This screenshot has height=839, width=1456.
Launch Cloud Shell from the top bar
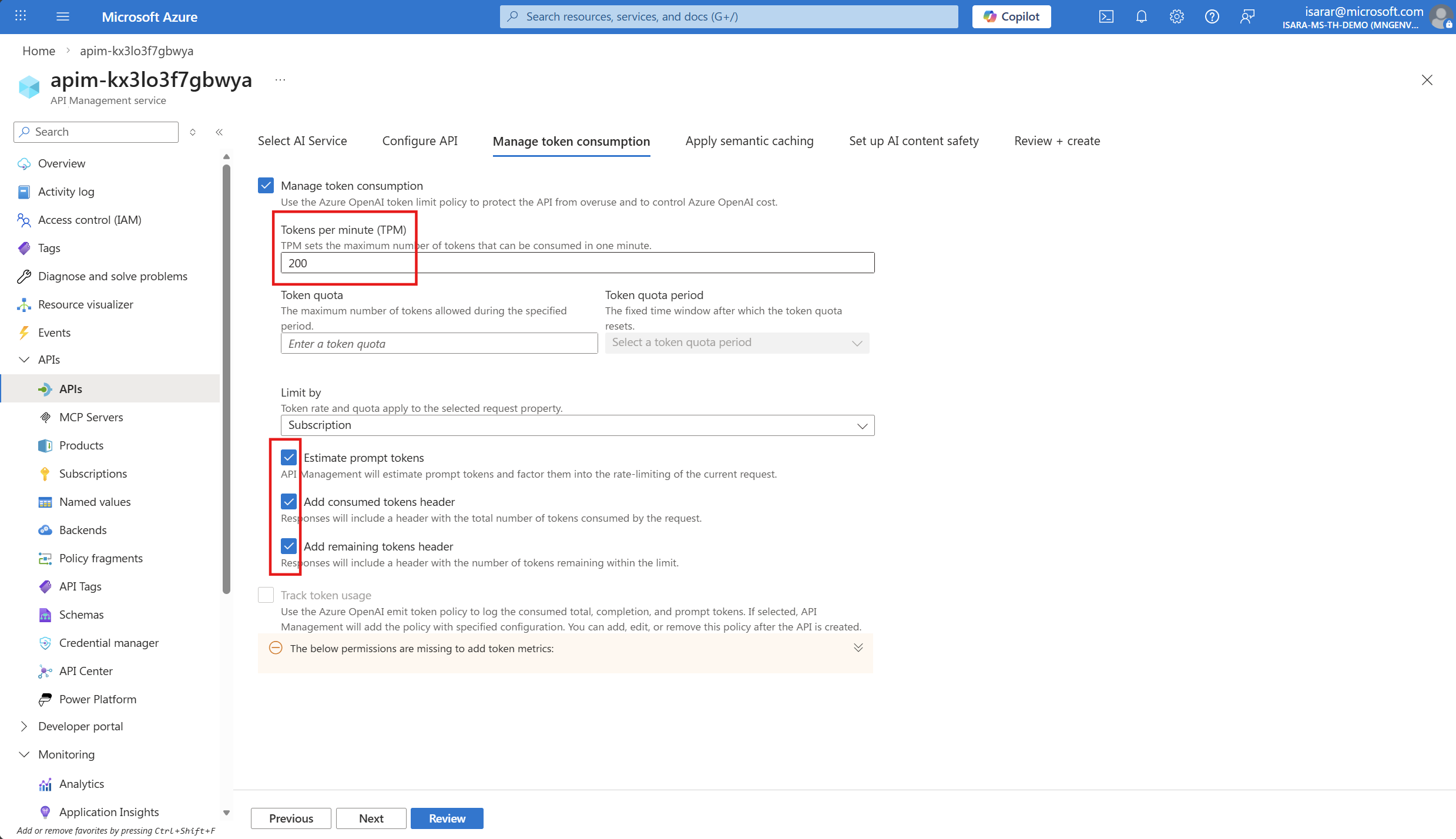click(x=1106, y=16)
